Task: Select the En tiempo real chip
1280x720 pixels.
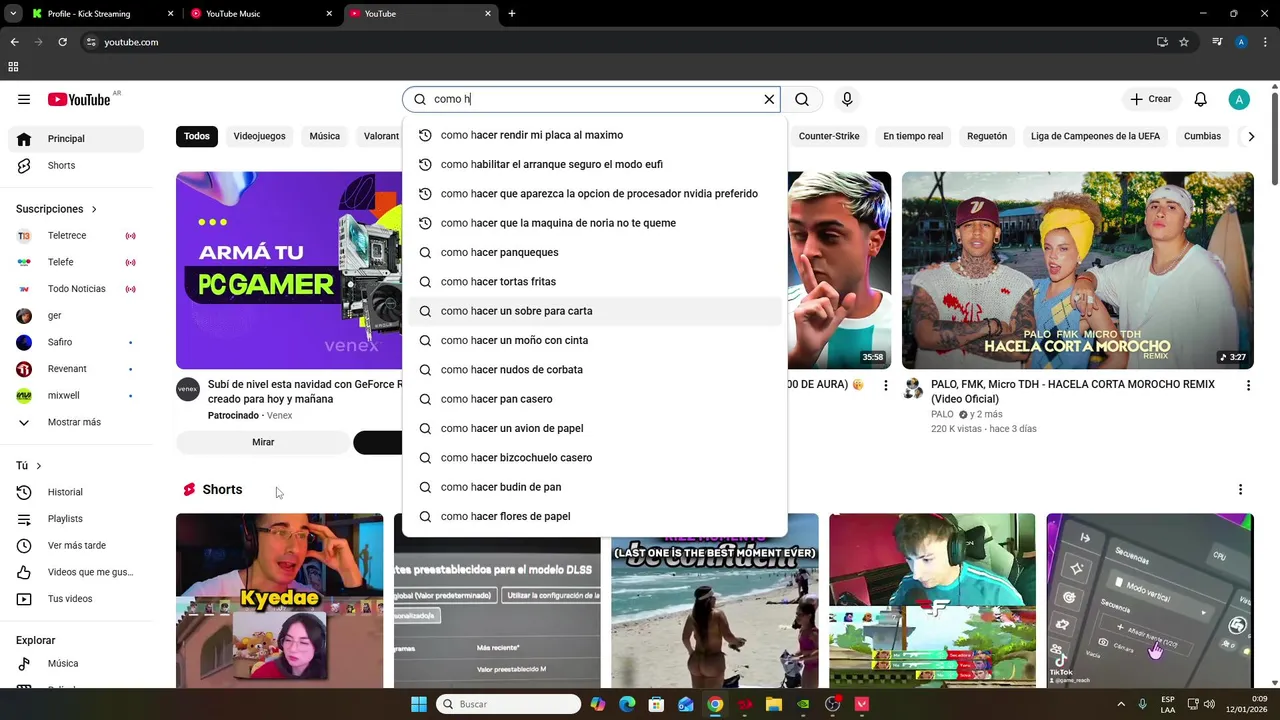Action: click(913, 136)
